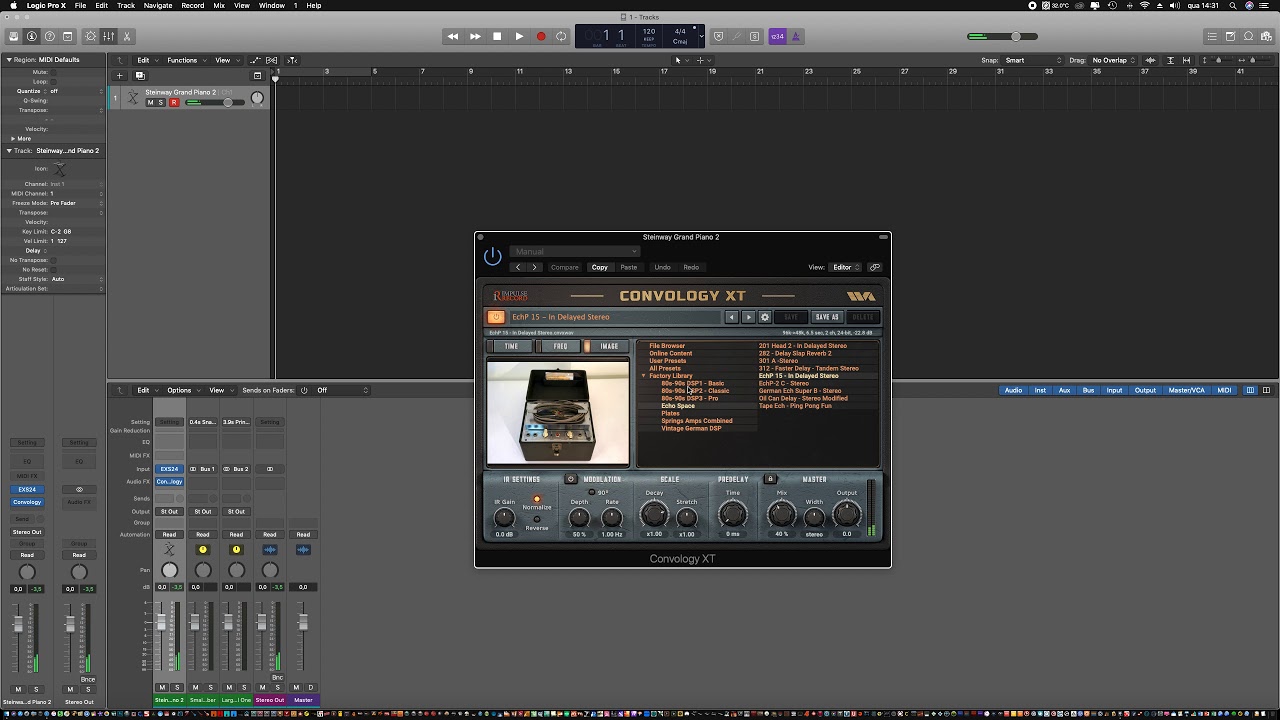
Task: Select the Oil Can Delay - Stereo Modified preset
Action: (x=803, y=399)
